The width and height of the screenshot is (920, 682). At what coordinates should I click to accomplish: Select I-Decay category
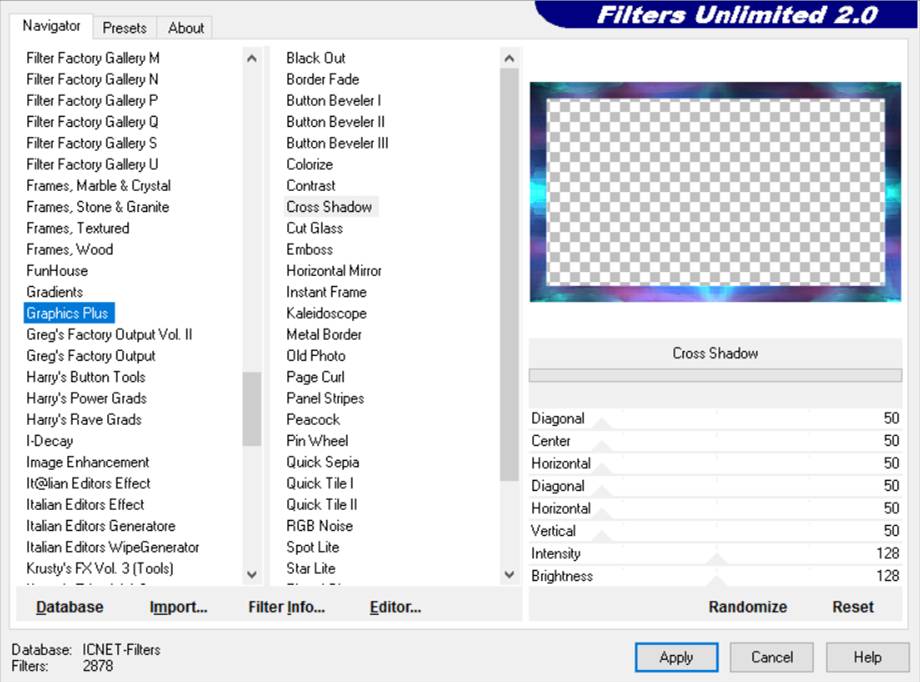(x=50, y=440)
